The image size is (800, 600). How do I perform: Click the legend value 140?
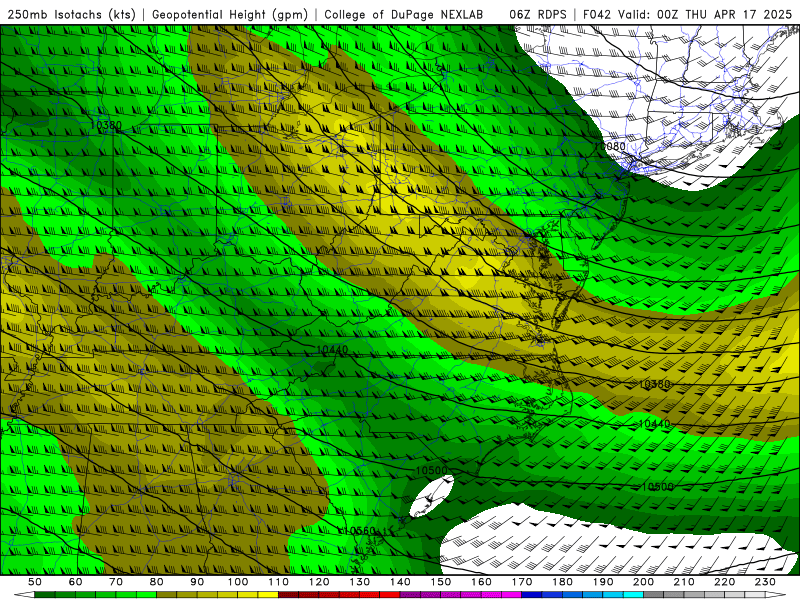(401, 582)
